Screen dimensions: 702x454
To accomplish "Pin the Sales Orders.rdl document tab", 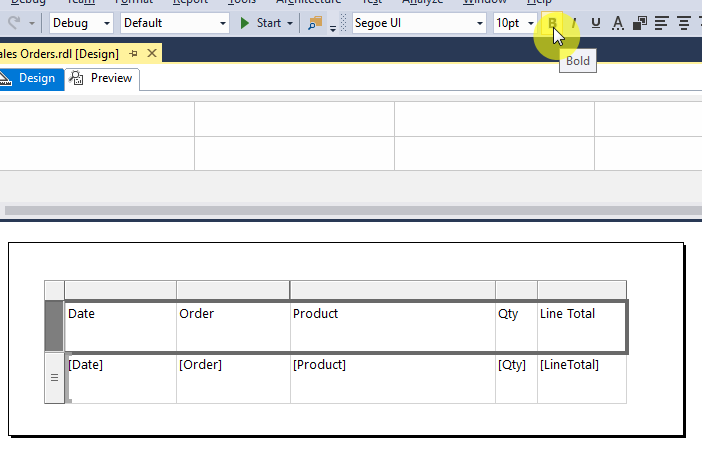I will coord(133,53).
